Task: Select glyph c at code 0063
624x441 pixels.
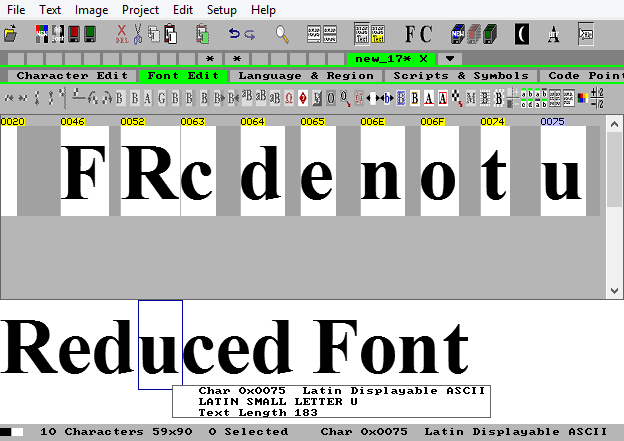Action: [198, 171]
